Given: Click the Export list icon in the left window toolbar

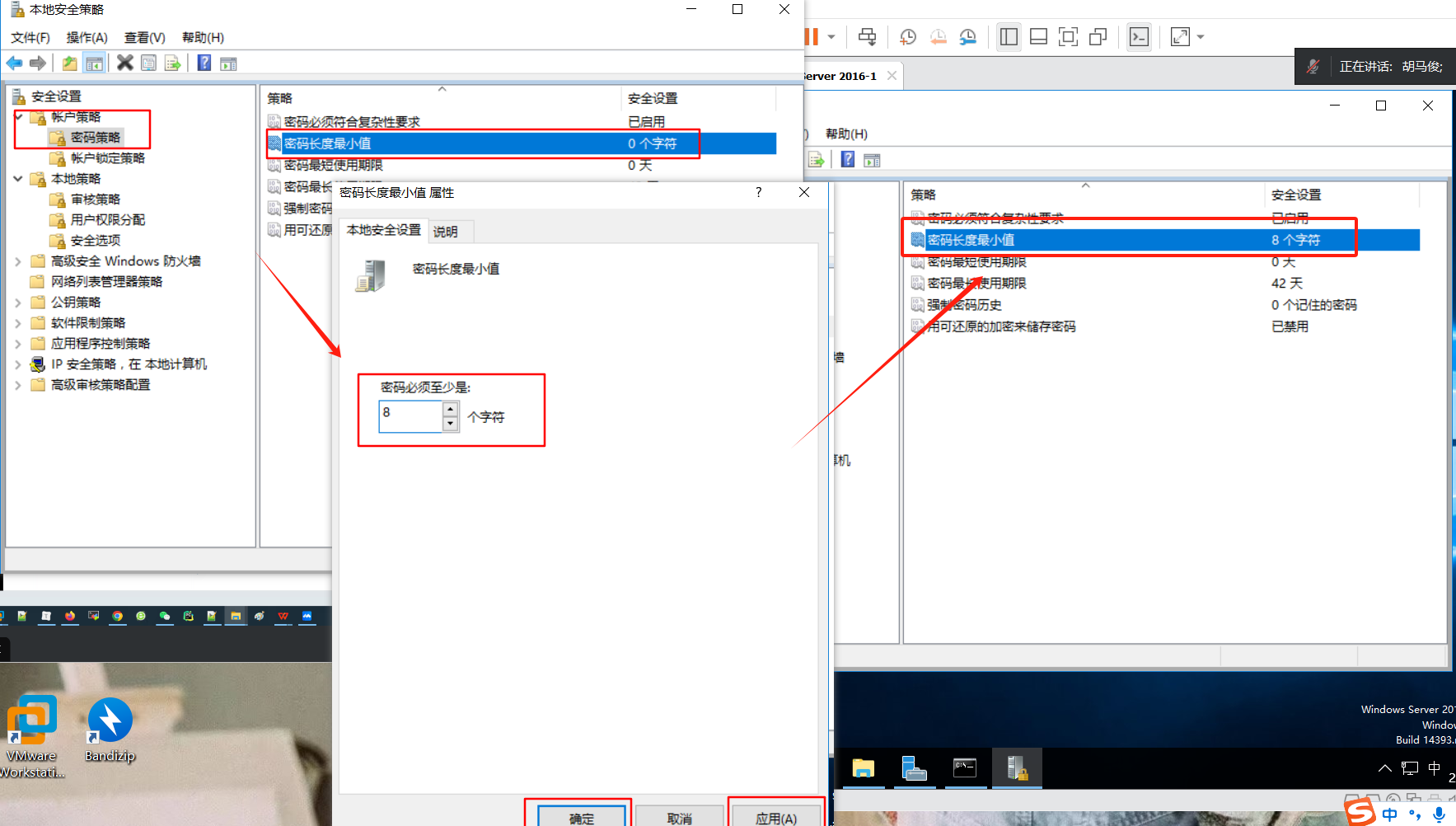Looking at the screenshot, I should (x=172, y=63).
